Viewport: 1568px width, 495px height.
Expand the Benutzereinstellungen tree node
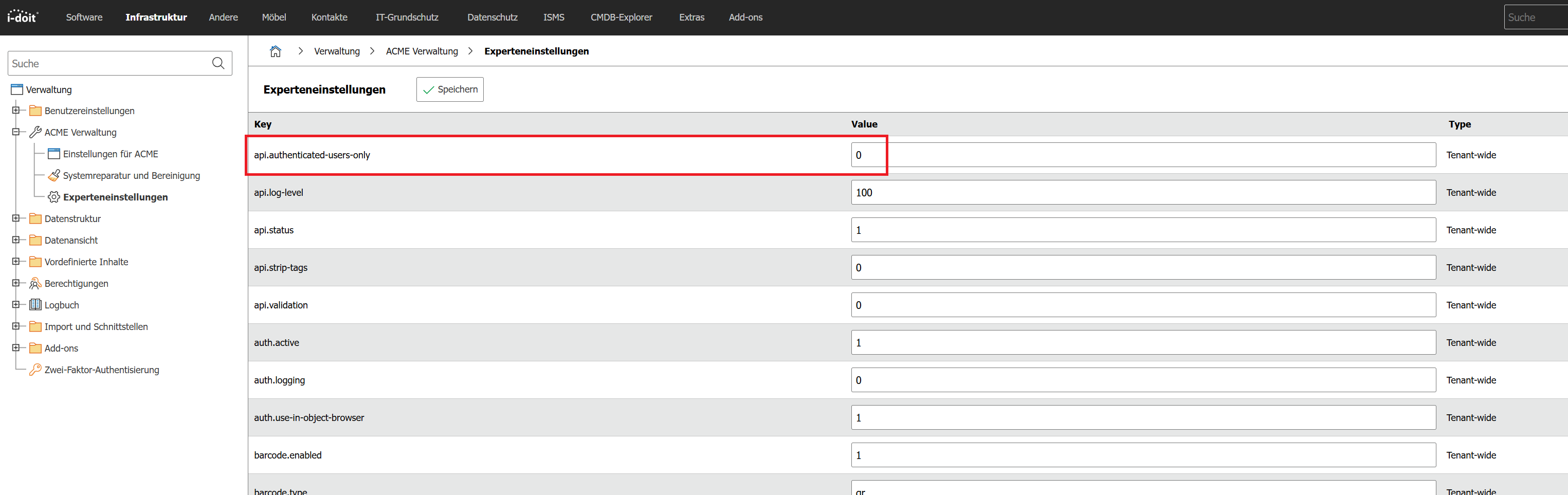tap(16, 110)
